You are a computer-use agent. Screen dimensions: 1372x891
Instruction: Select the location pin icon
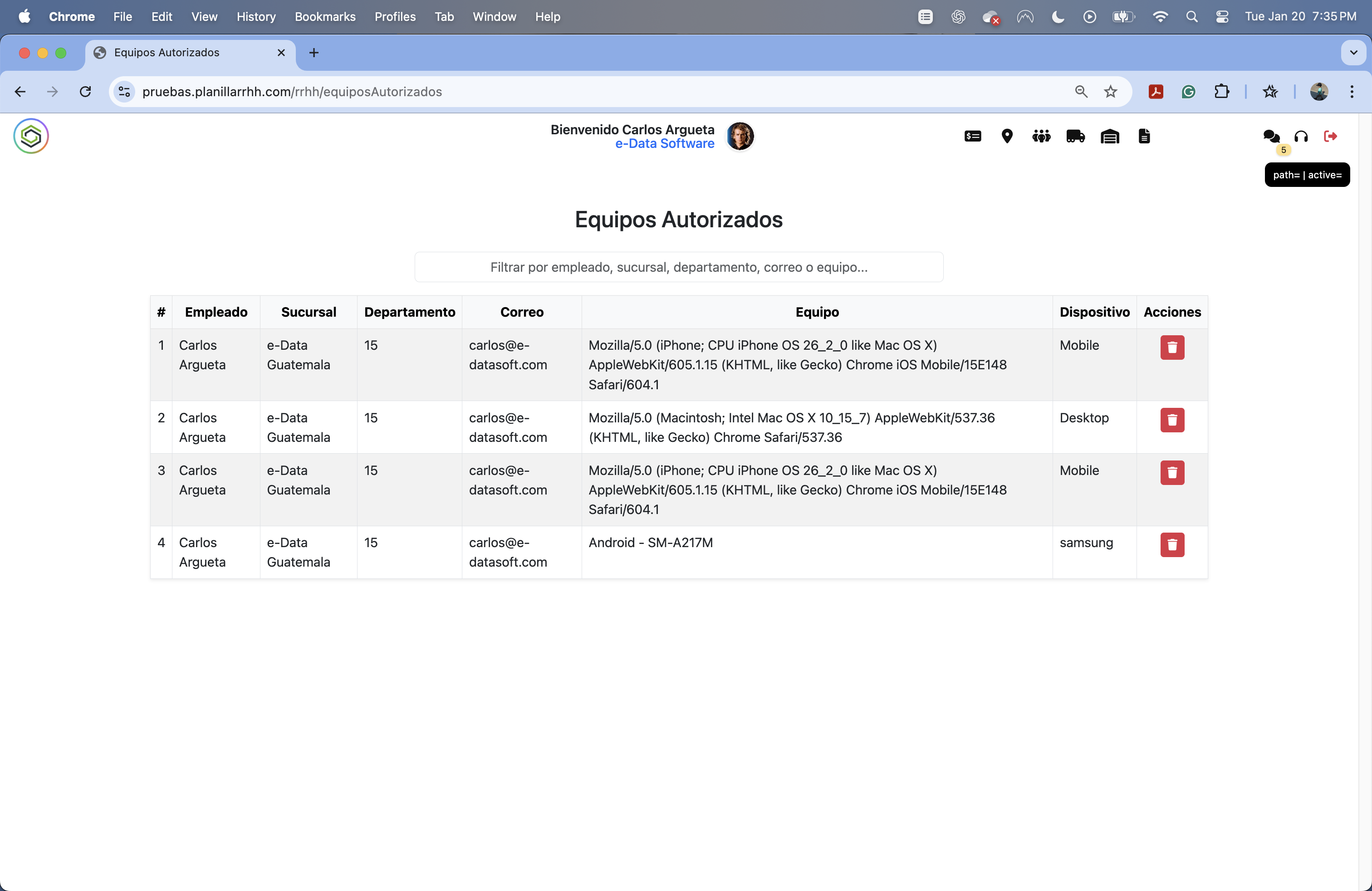click(1007, 137)
